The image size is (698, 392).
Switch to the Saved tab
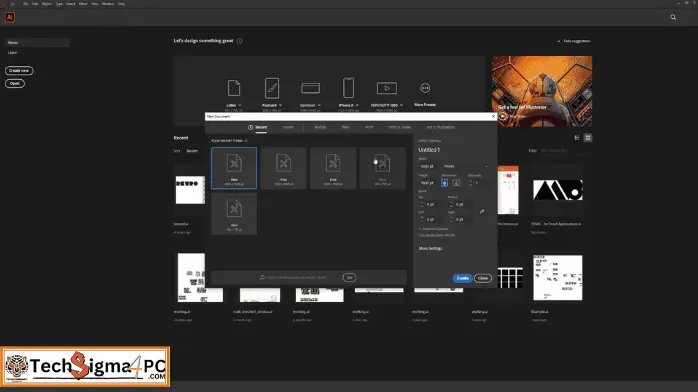pos(288,127)
